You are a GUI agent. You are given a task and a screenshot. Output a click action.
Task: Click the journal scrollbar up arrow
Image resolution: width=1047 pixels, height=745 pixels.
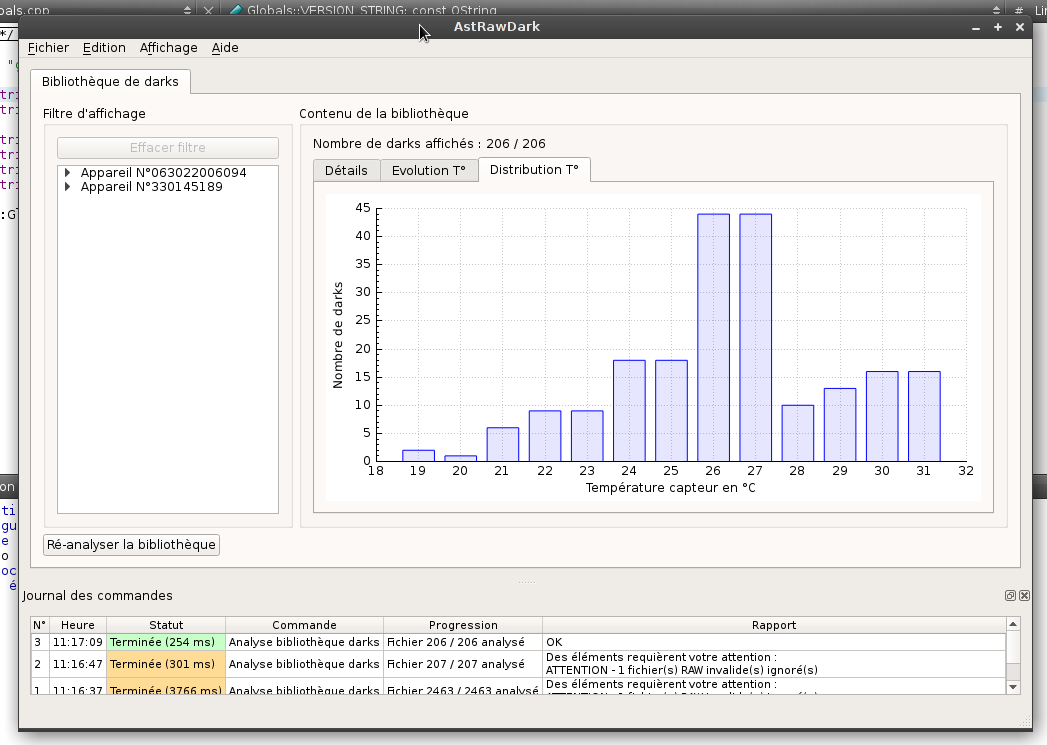pos(1013,624)
